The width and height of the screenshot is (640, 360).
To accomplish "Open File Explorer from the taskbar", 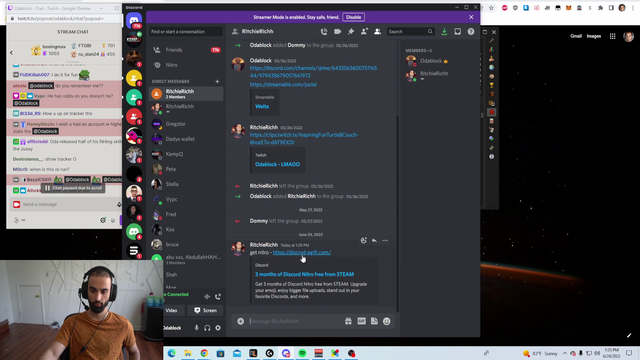I will pyautogui.click(x=188, y=353).
